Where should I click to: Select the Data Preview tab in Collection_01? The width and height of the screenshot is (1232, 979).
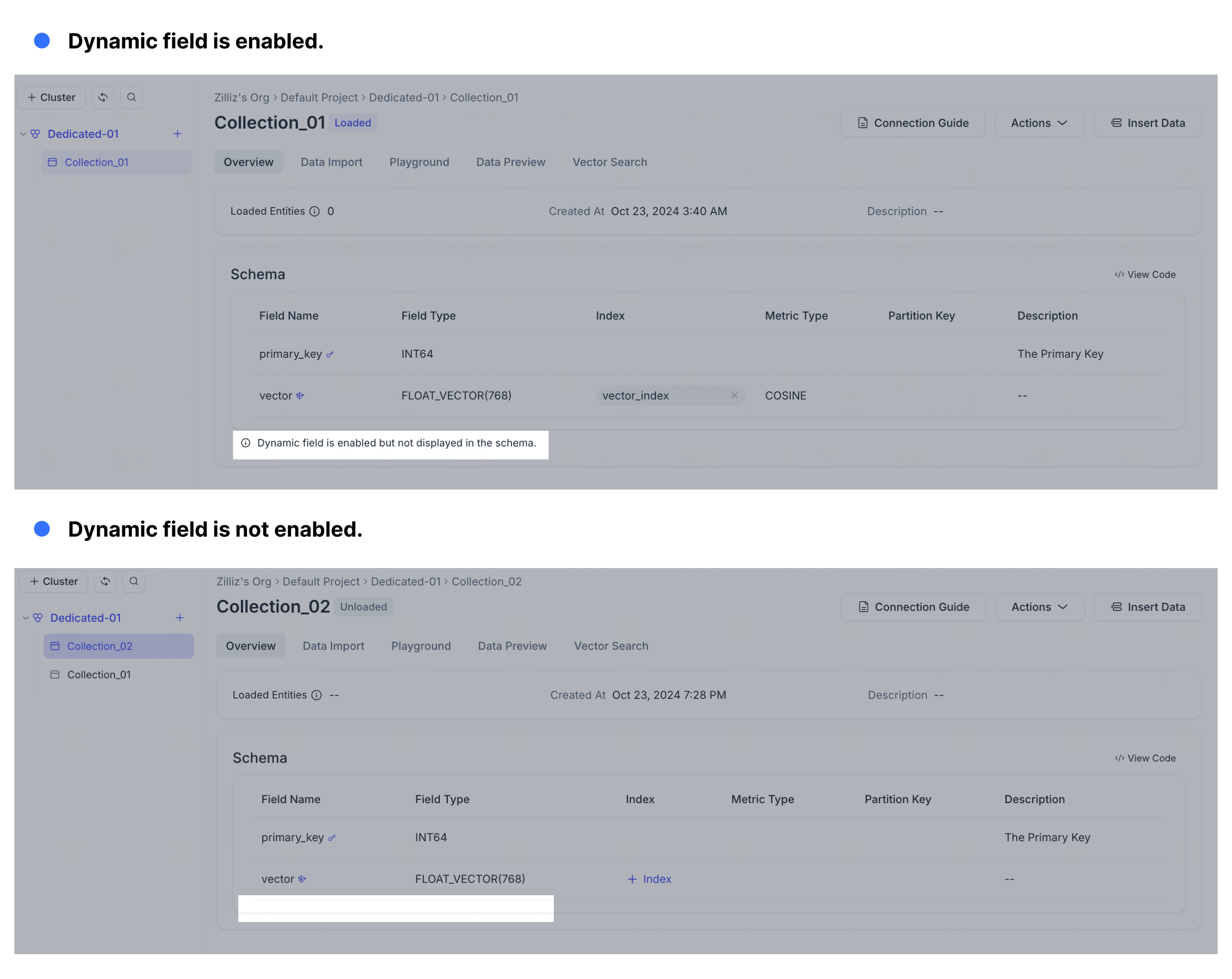coord(510,162)
